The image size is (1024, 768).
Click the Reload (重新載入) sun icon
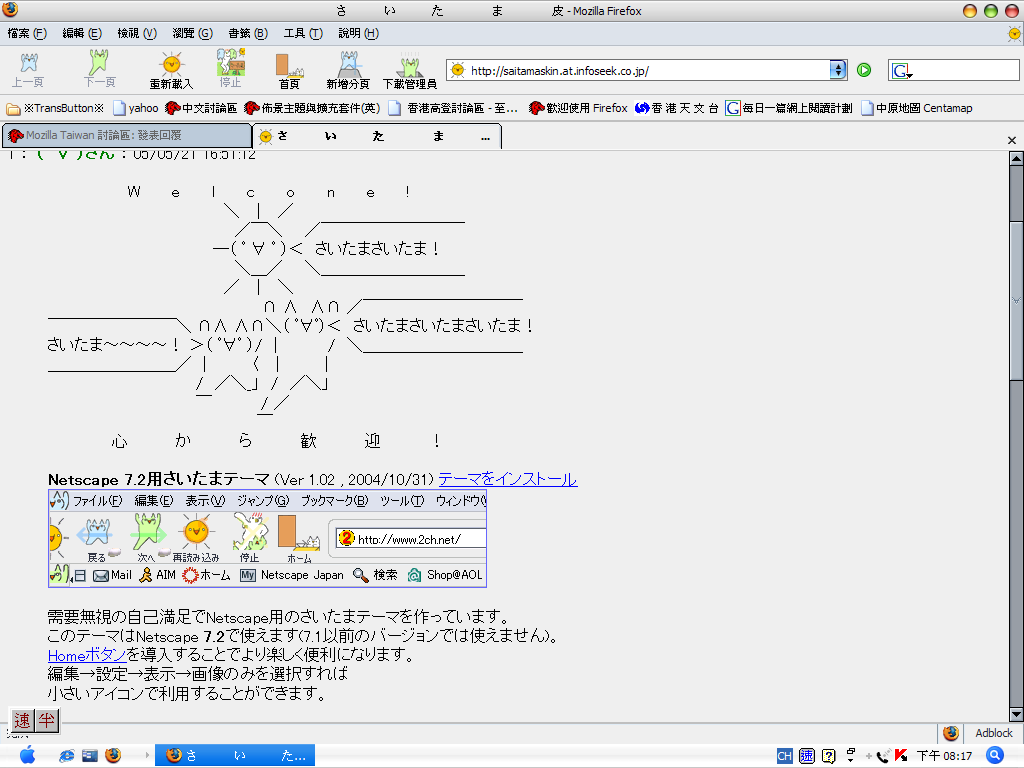[x=171, y=67]
